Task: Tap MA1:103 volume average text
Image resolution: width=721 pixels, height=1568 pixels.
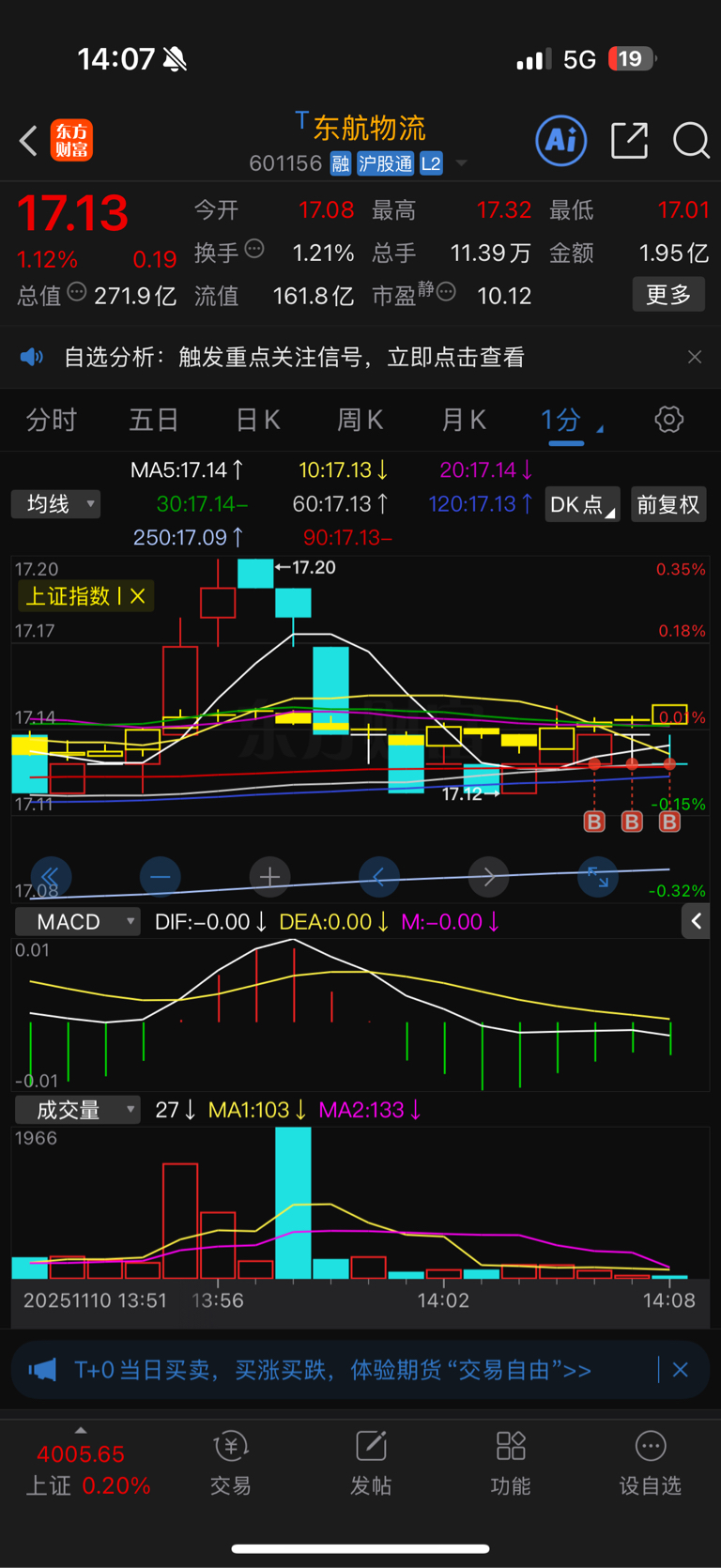Action: click(x=256, y=1110)
